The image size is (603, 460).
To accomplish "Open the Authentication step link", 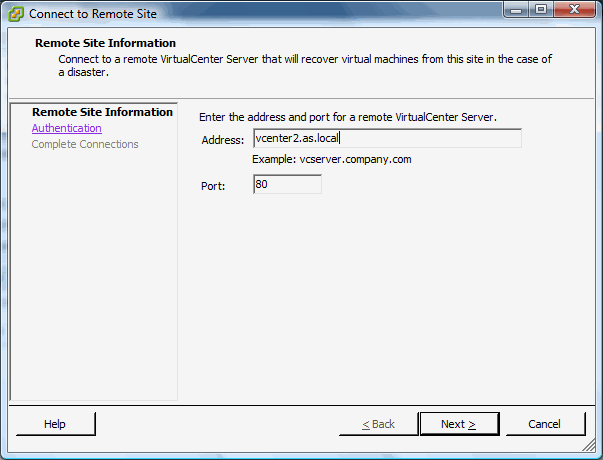I will click(x=66, y=128).
